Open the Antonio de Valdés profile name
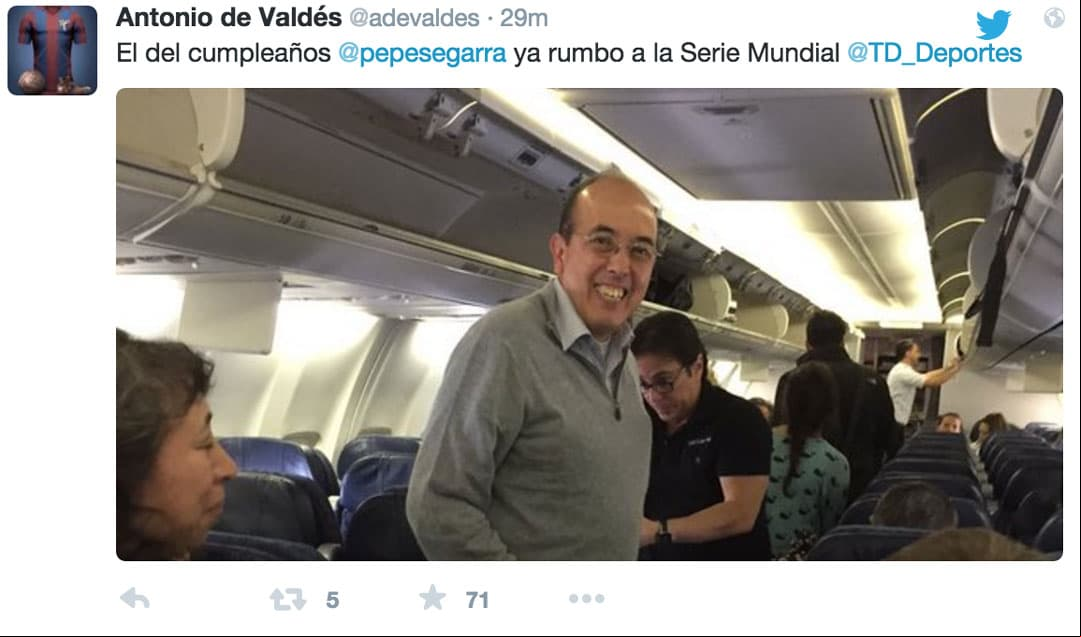 pos(229,17)
